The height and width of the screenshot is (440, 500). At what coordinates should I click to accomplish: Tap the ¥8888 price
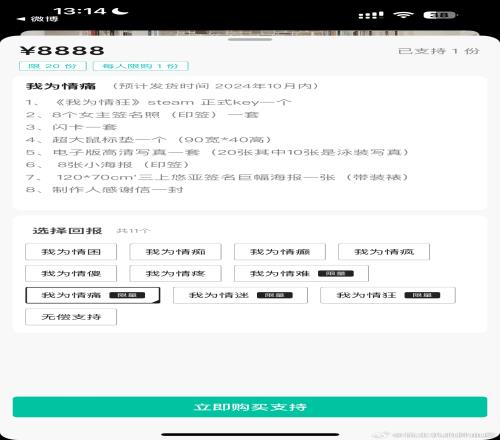(x=62, y=51)
